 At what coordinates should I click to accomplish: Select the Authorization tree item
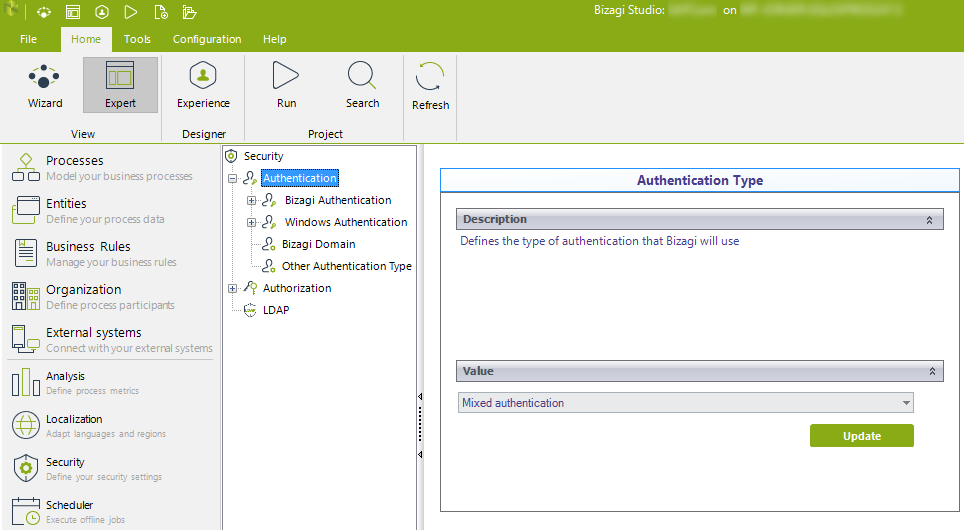(297, 288)
